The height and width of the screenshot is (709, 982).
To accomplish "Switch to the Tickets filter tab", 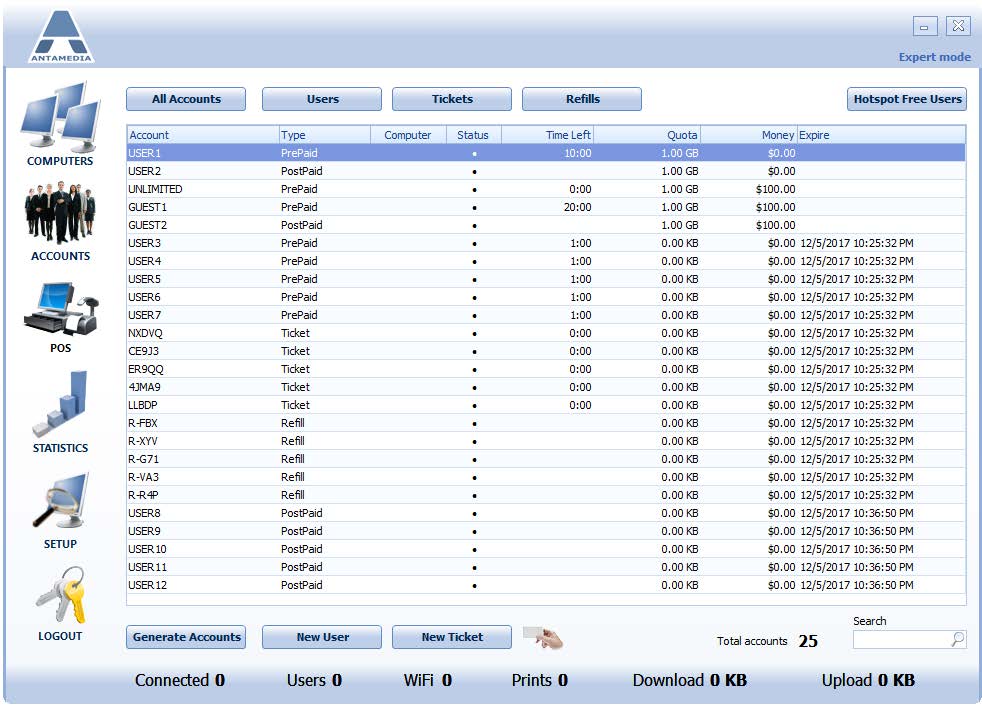I will point(452,99).
